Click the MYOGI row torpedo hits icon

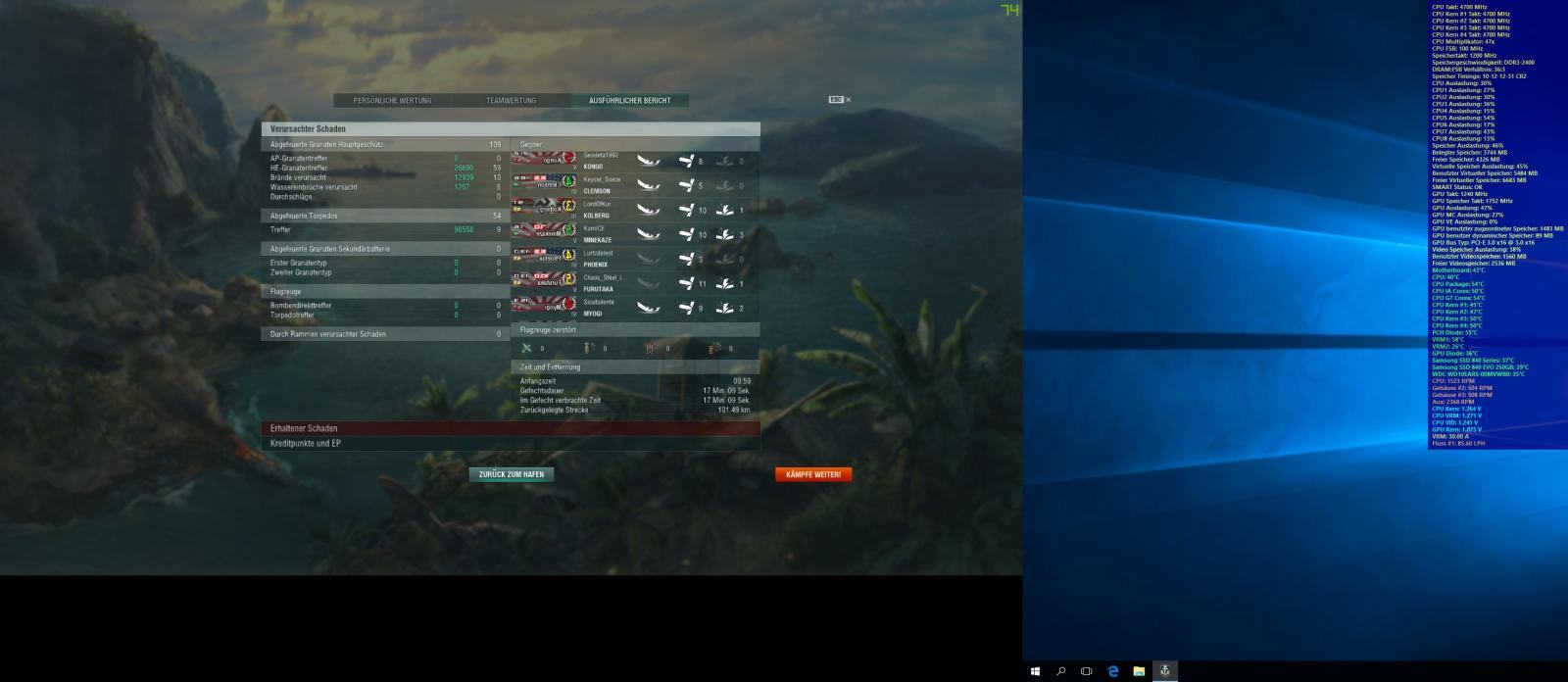tap(724, 308)
